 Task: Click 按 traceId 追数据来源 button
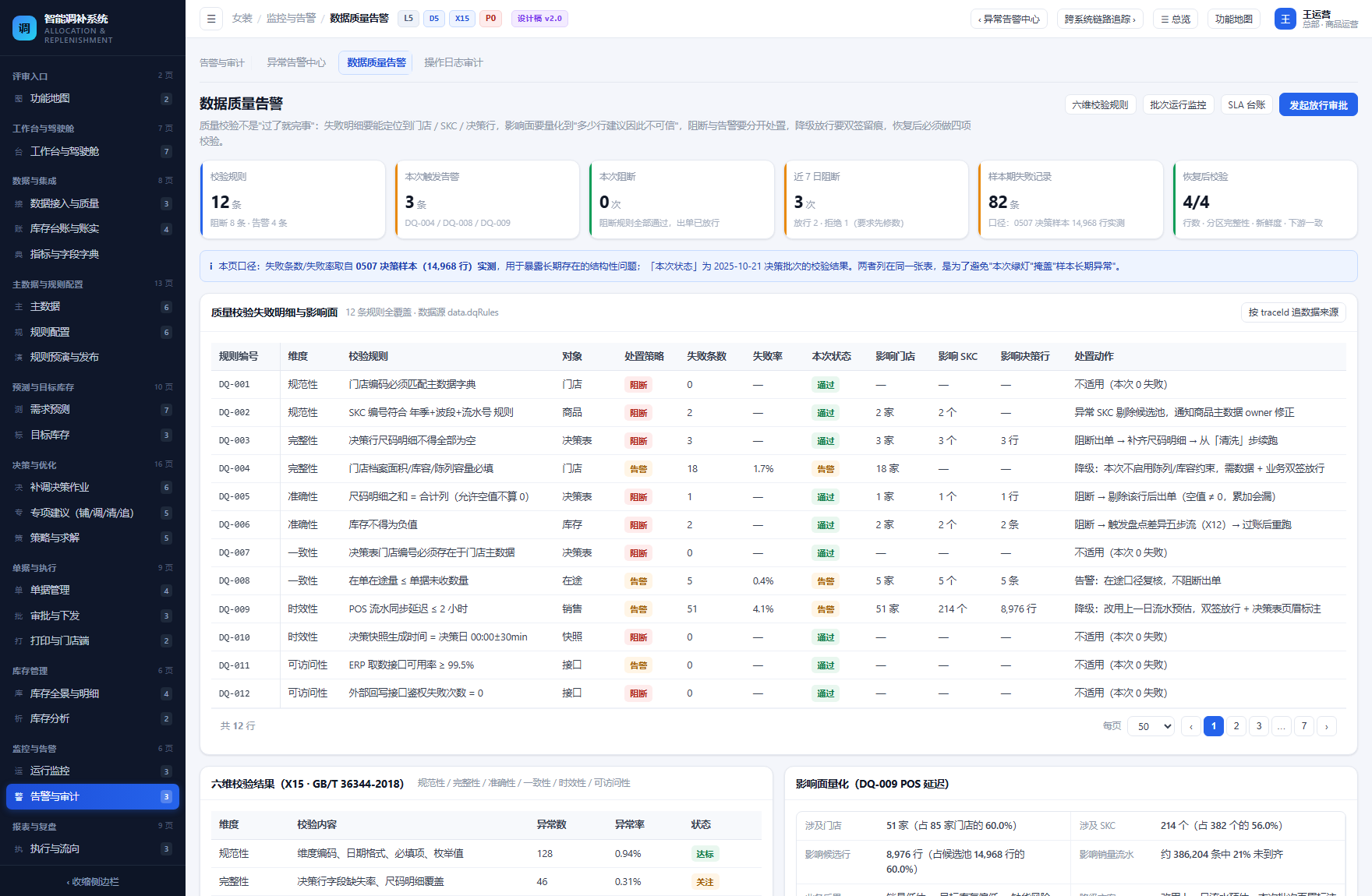1293,312
